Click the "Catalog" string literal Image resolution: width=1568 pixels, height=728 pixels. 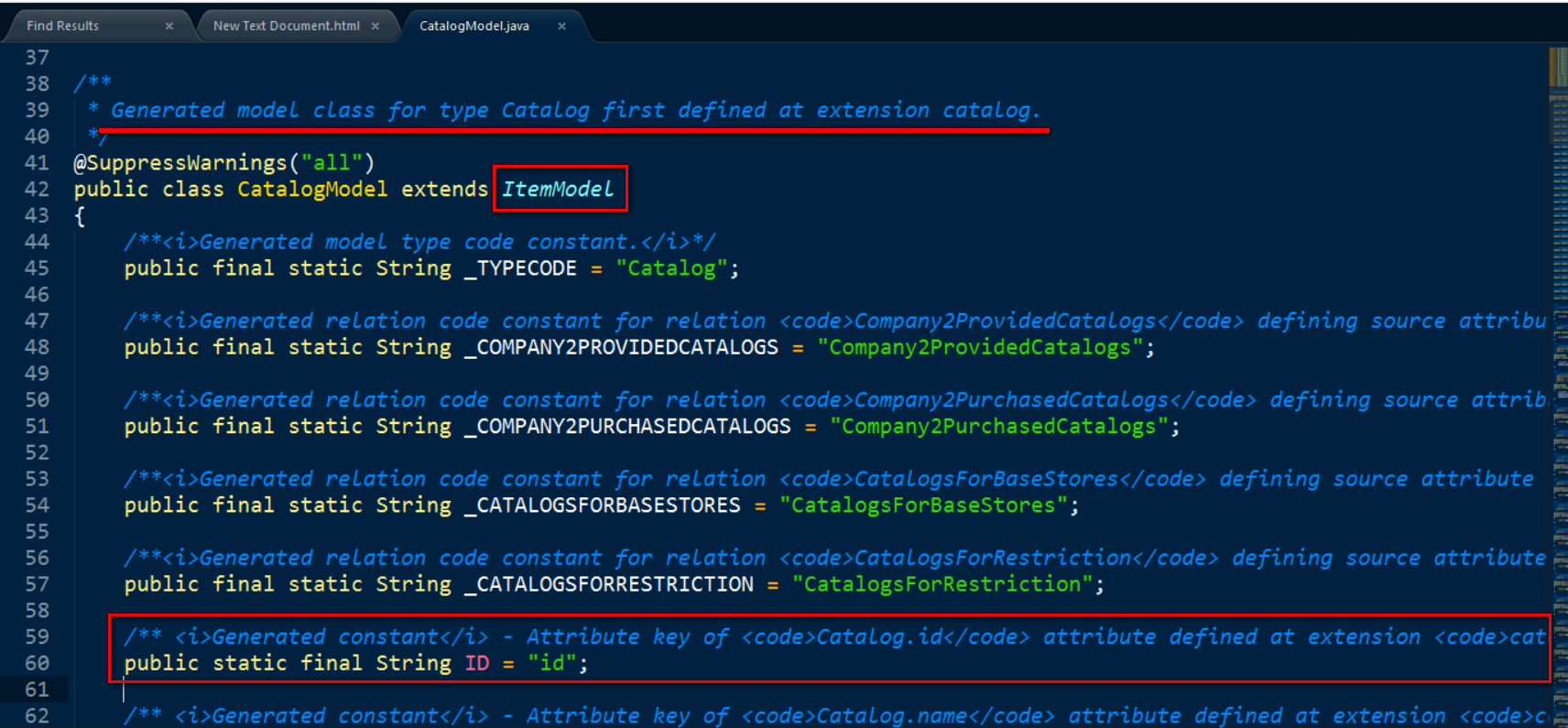pos(671,268)
